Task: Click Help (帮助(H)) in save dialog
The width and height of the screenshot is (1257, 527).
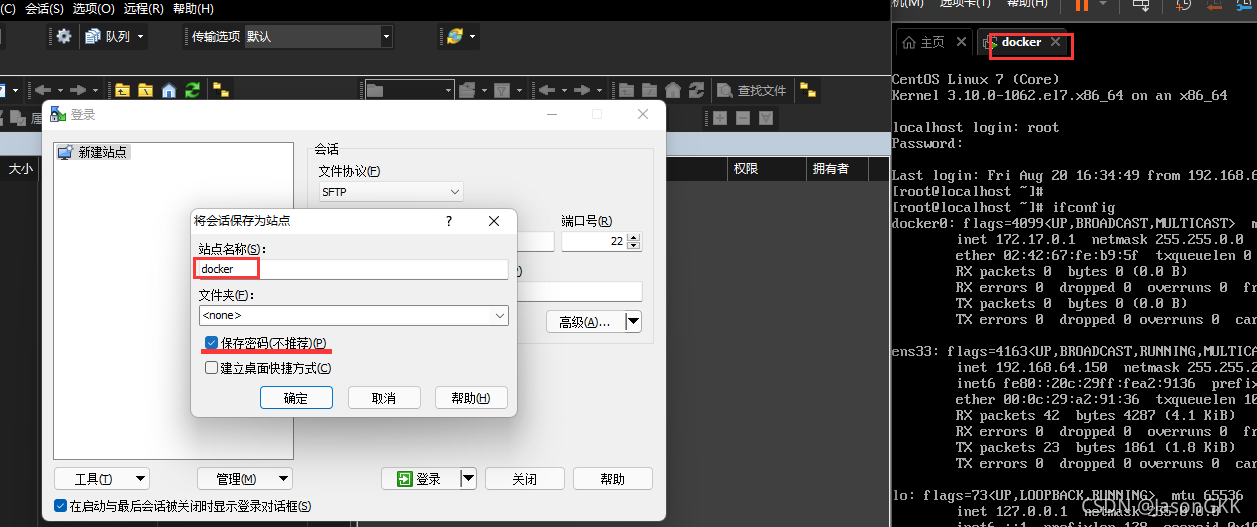Action: click(x=471, y=398)
